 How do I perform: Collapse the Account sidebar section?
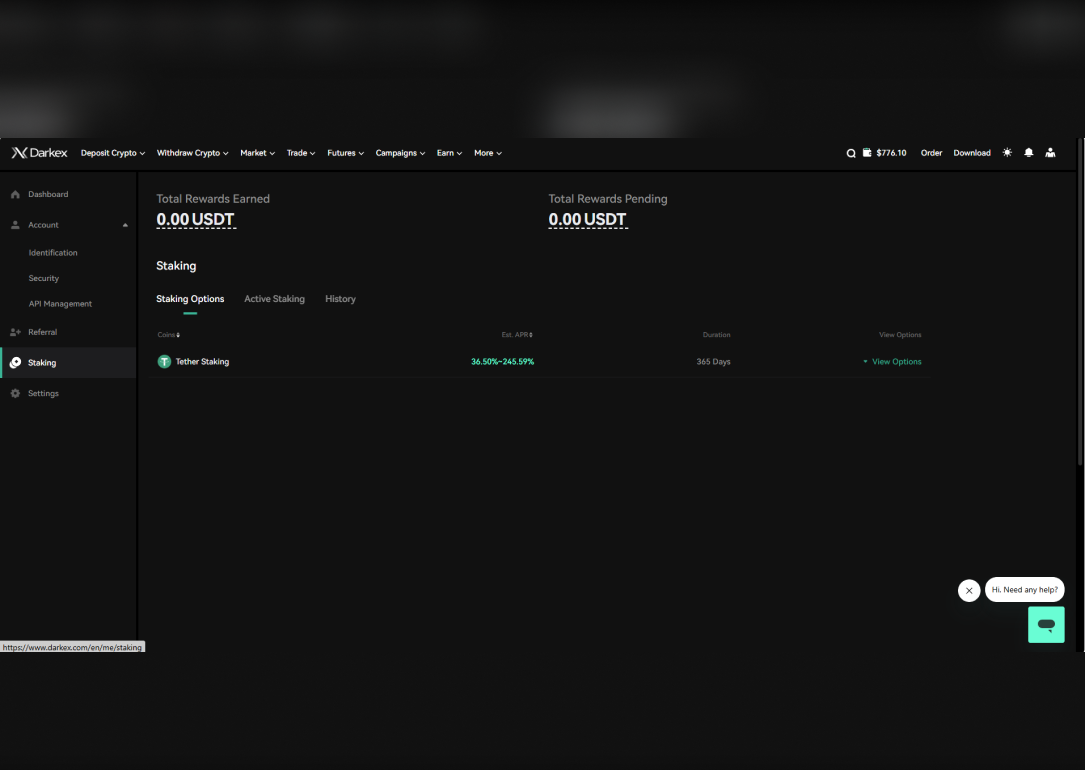pyautogui.click(x=125, y=225)
